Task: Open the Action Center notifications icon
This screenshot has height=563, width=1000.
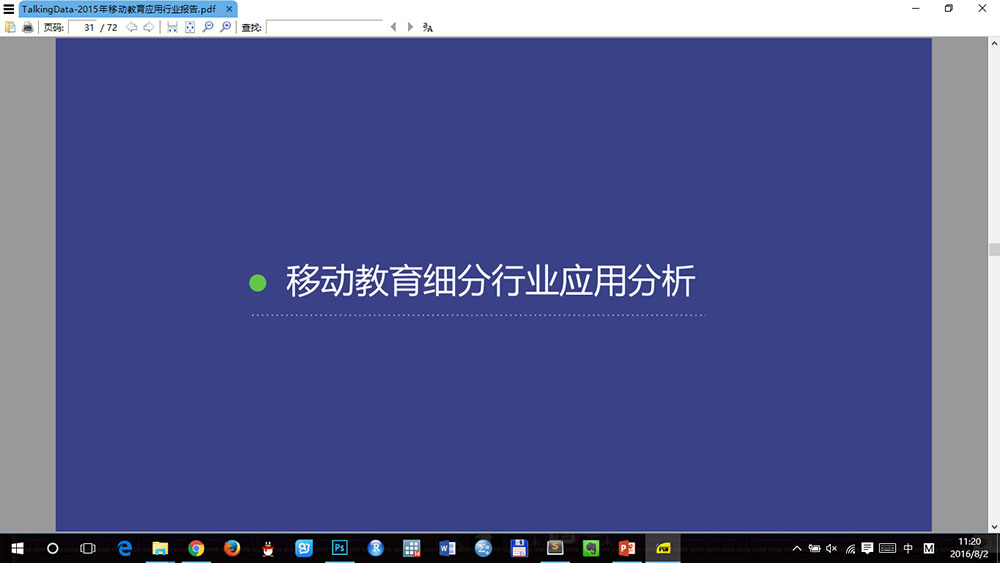Action: click(x=867, y=548)
